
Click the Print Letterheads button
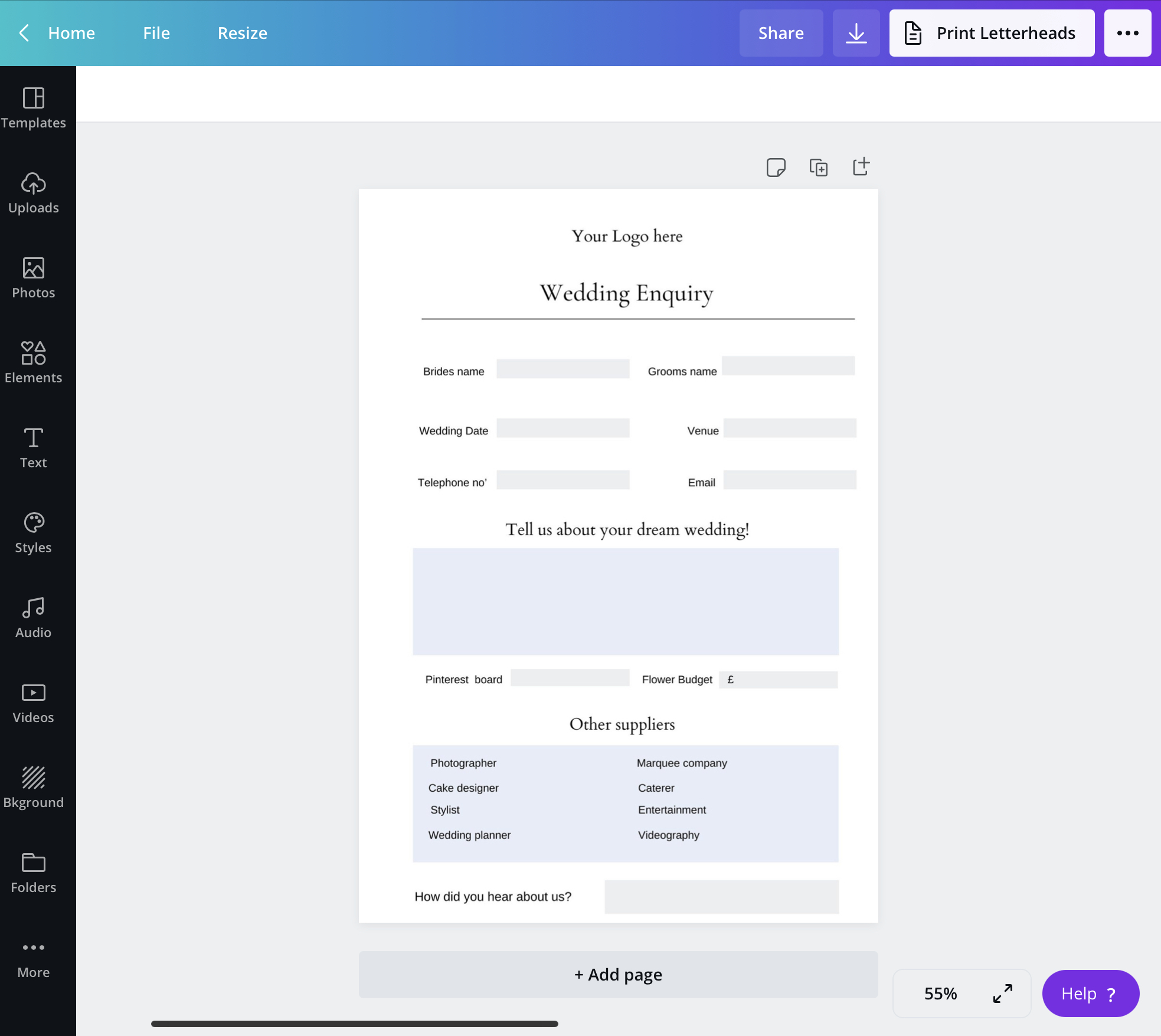(x=992, y=33)
